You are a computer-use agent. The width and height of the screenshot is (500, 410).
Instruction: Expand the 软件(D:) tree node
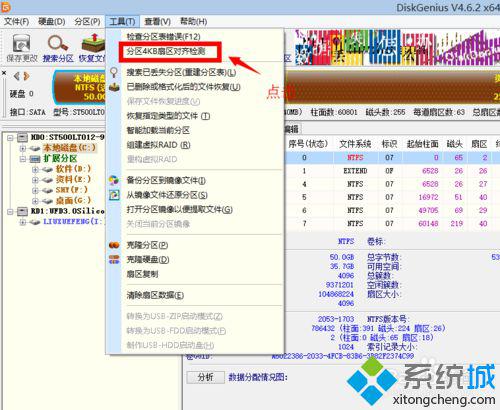click(35, 169)
